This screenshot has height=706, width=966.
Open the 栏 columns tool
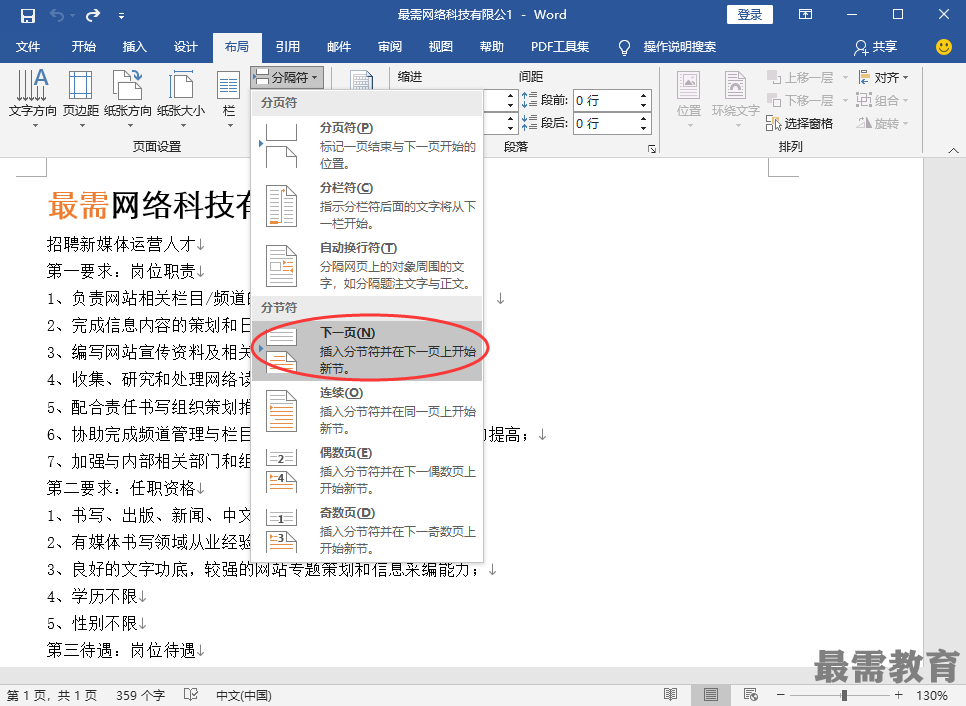[x=229, y=99]
